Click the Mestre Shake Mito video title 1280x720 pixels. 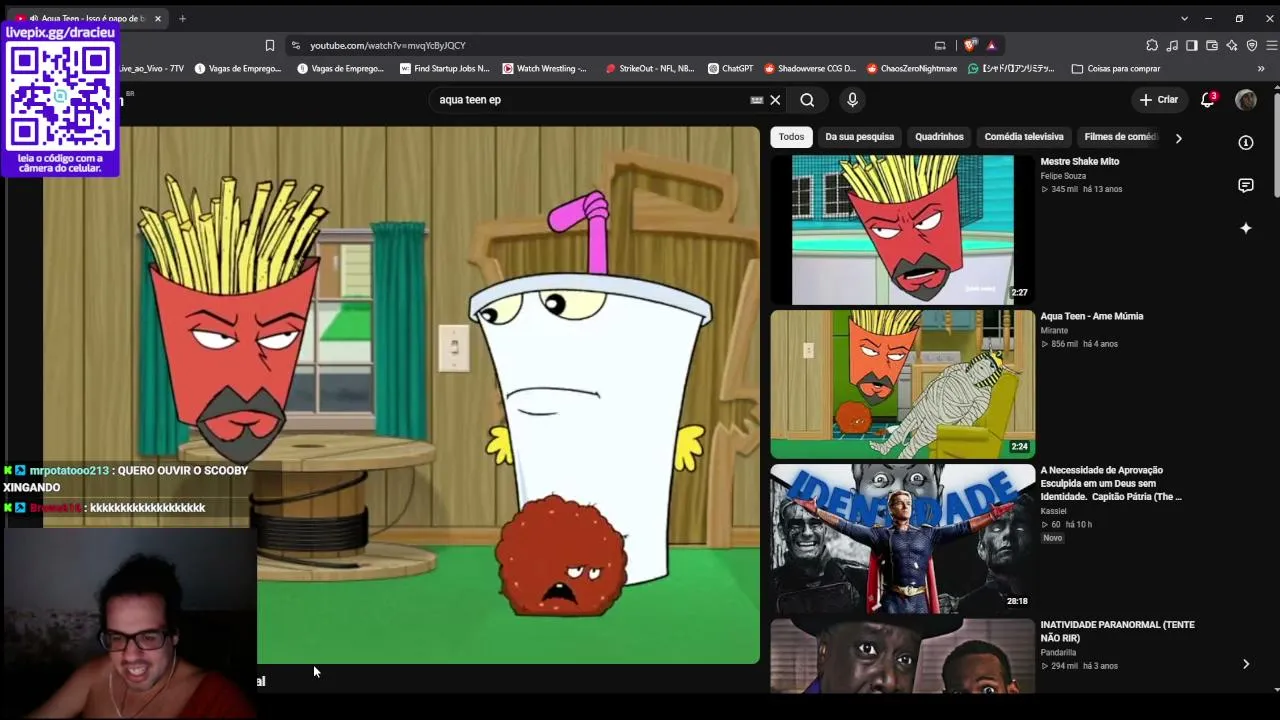[1080, 162]
